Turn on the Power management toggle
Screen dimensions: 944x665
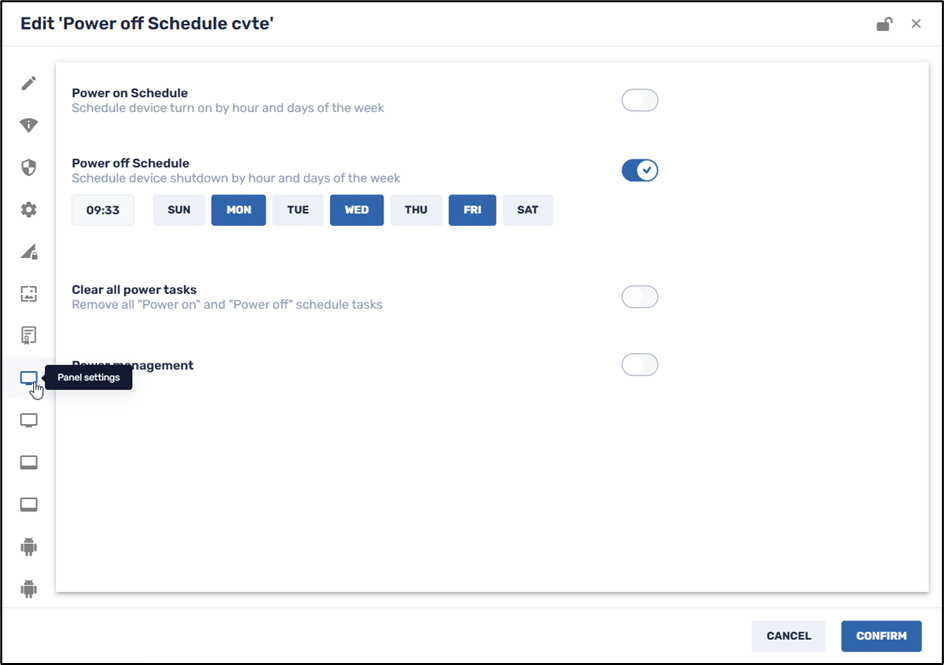click(639, 364)
